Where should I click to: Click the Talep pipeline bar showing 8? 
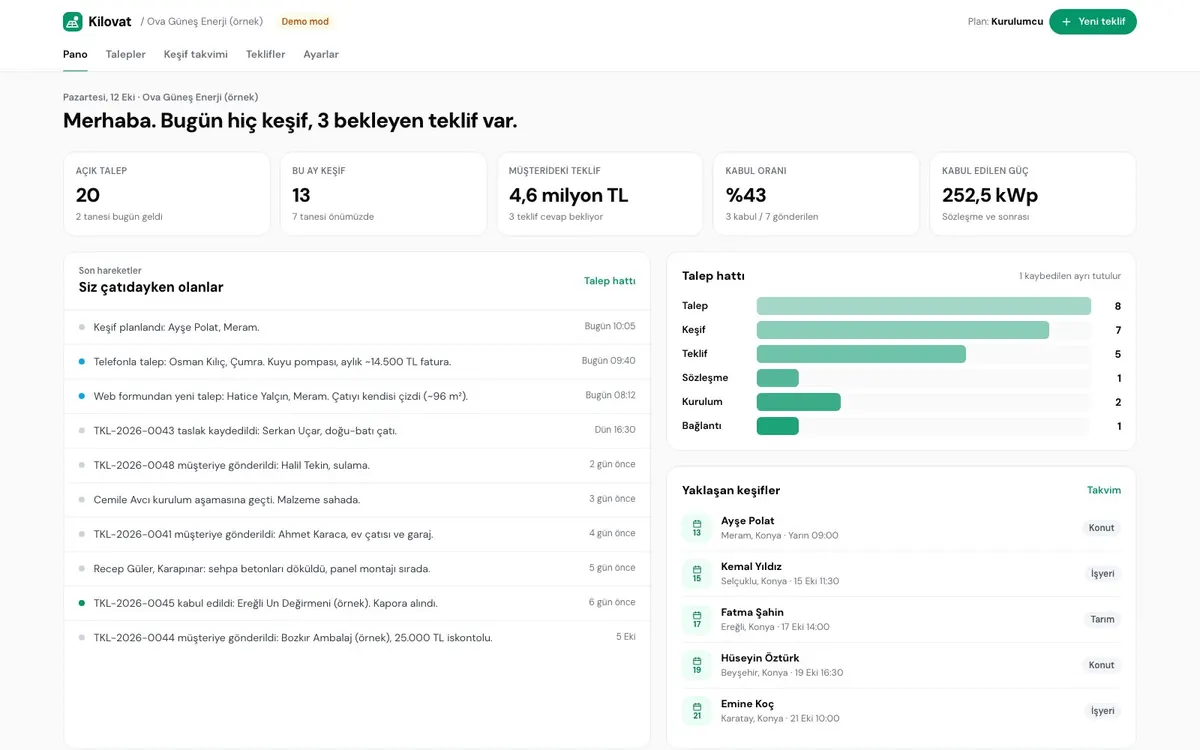coord(924,306)
